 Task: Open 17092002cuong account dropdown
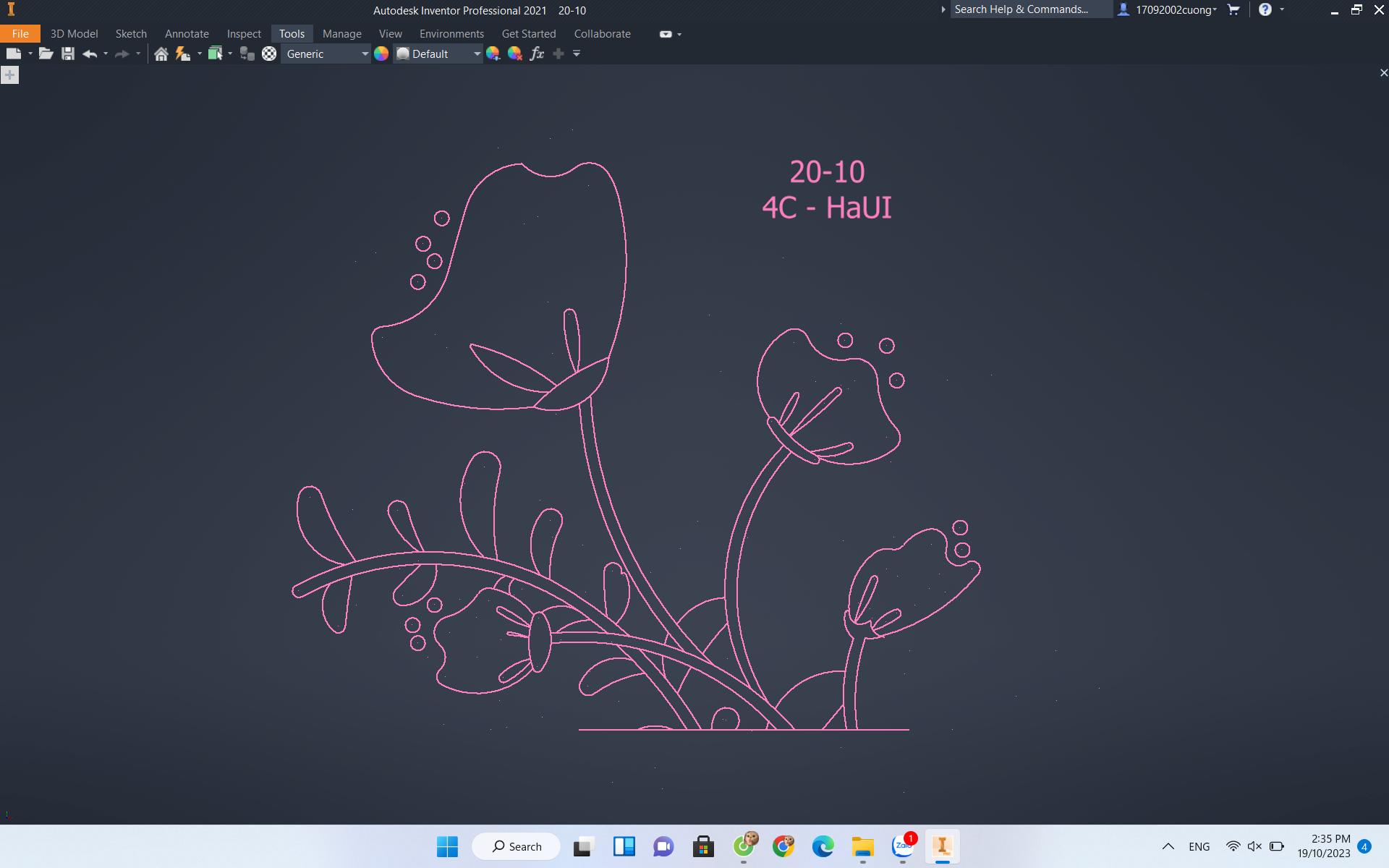[x=1176, y=9]
